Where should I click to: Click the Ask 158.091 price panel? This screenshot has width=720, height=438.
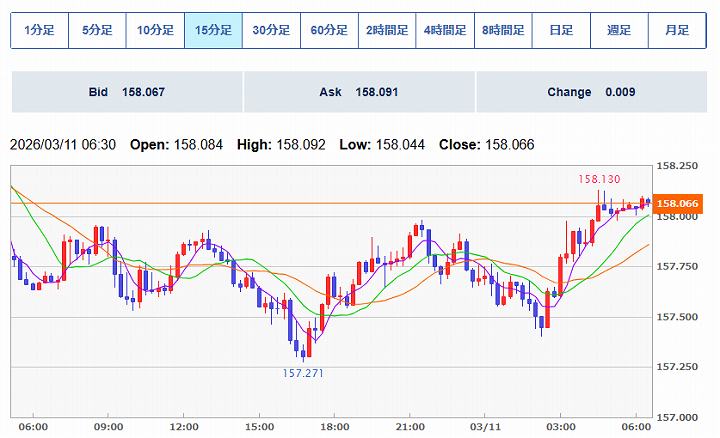[359, 92]
